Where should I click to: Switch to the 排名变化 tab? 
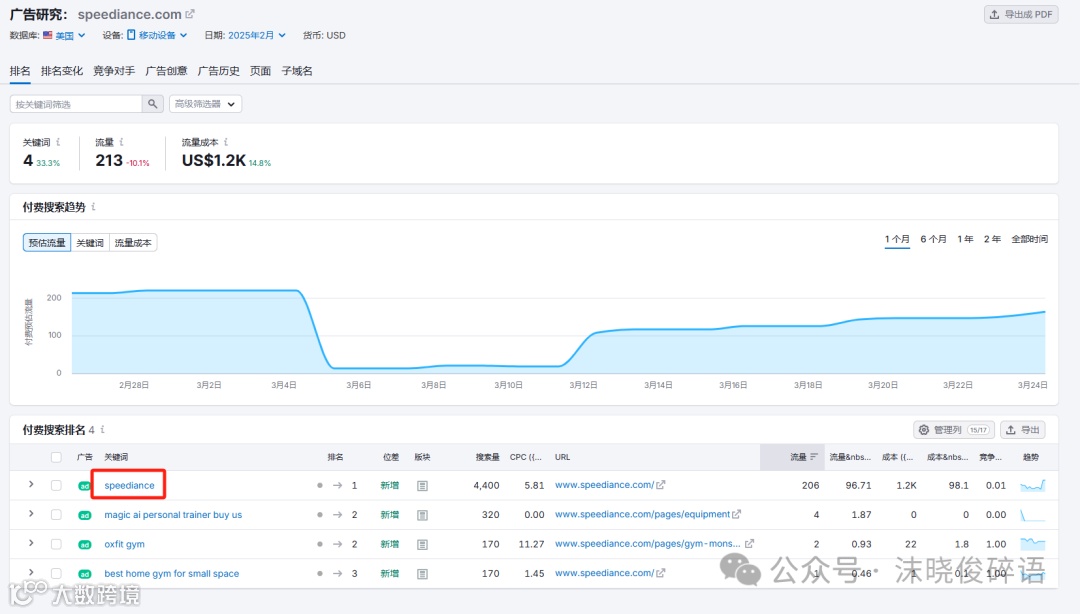[61, 71]
